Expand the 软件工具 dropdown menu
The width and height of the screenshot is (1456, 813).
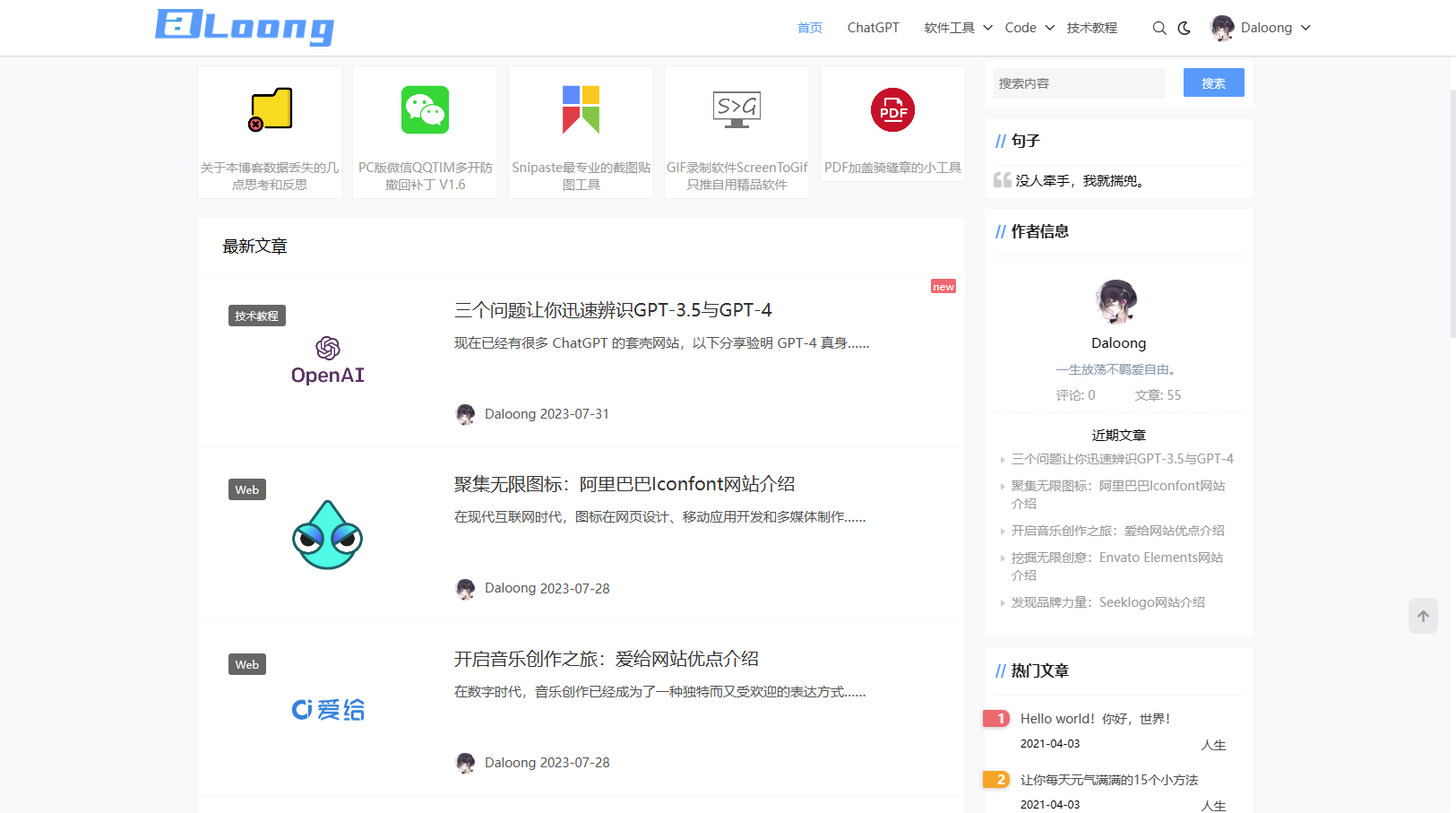tap(958, 28)
